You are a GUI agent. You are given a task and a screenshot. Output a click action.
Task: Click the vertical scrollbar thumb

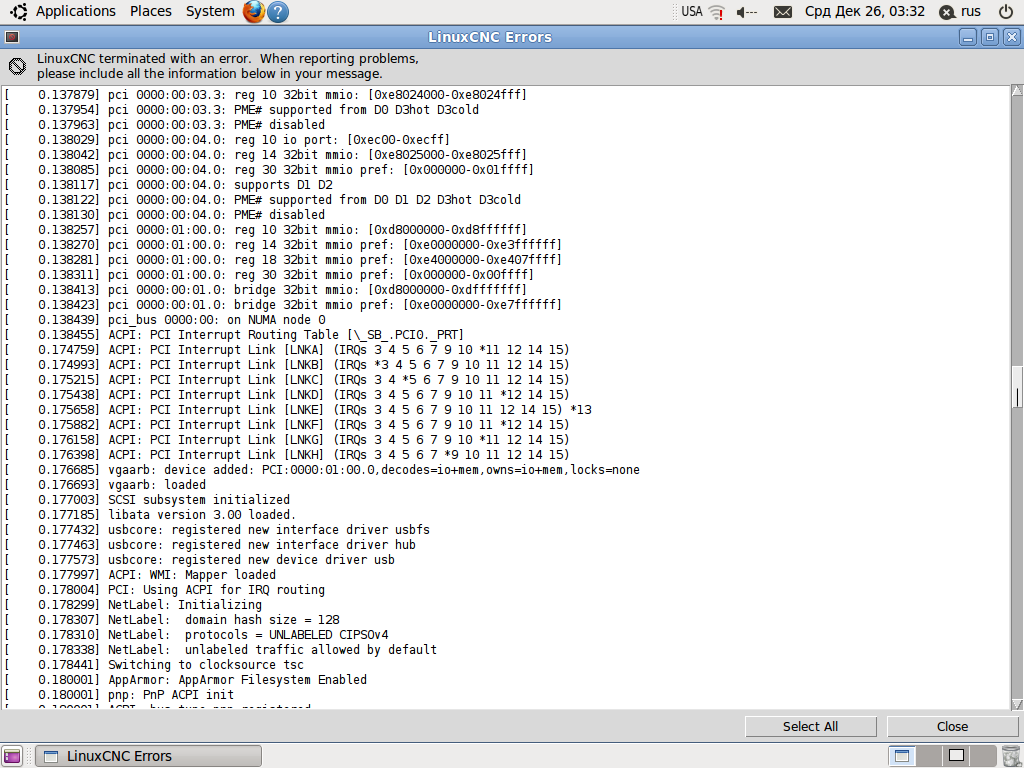[1017, 388]
